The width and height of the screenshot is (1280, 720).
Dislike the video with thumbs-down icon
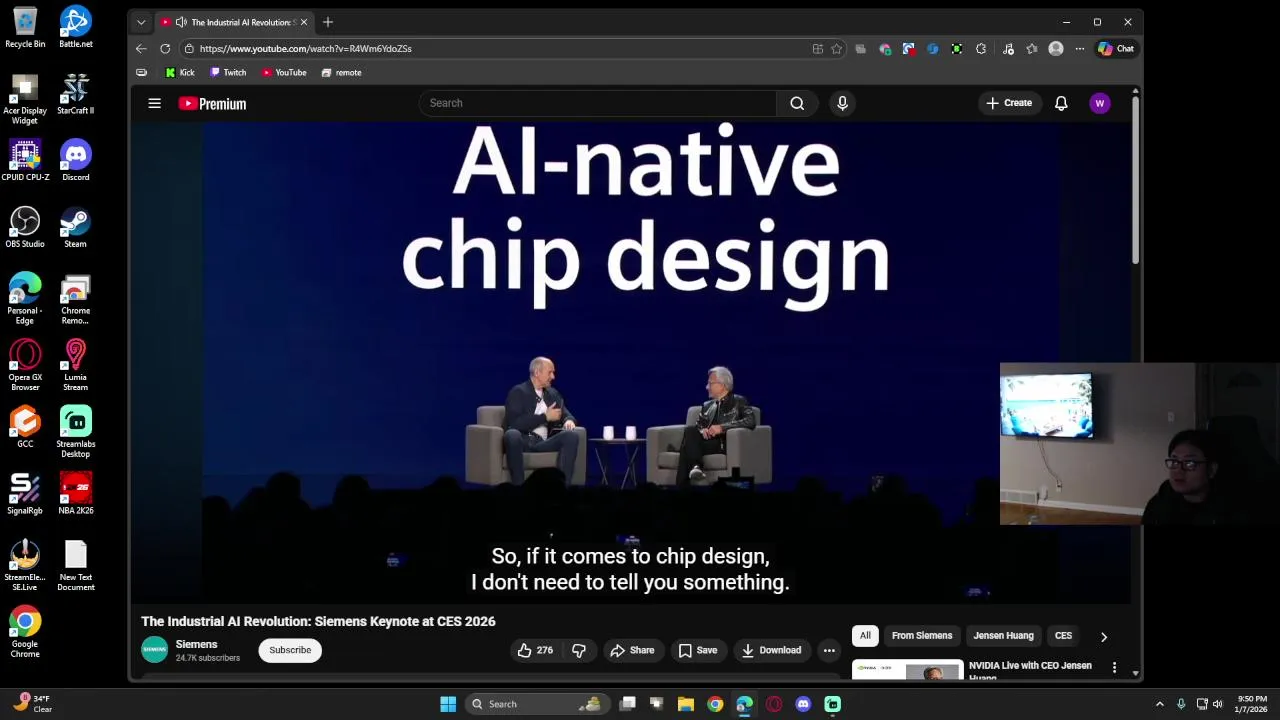point(579,650)
